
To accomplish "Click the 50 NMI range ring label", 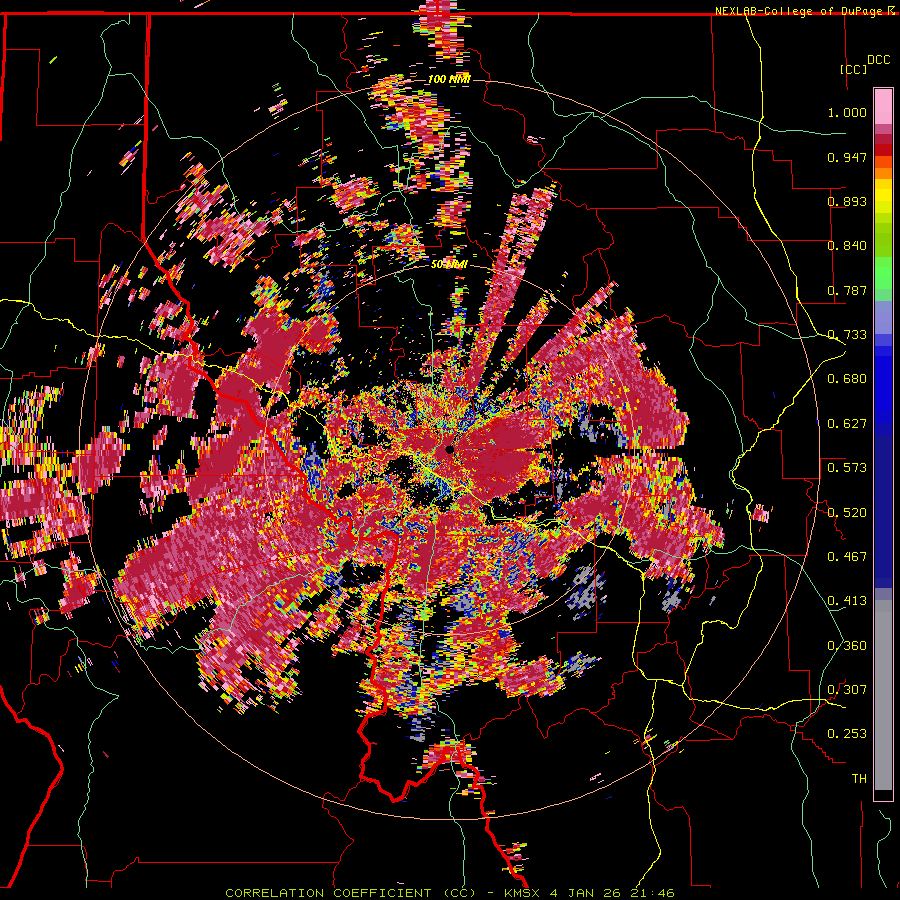I will [x=449, y=265].
